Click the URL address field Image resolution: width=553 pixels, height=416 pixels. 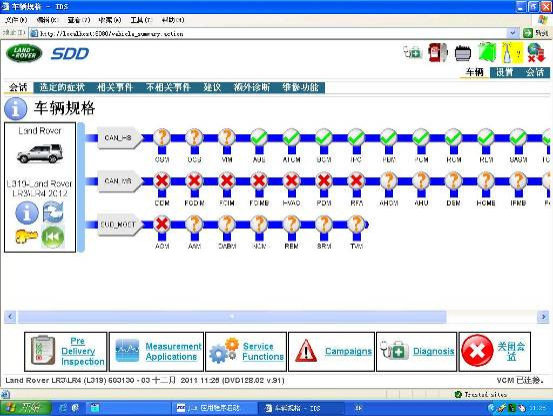click(269, 33)
